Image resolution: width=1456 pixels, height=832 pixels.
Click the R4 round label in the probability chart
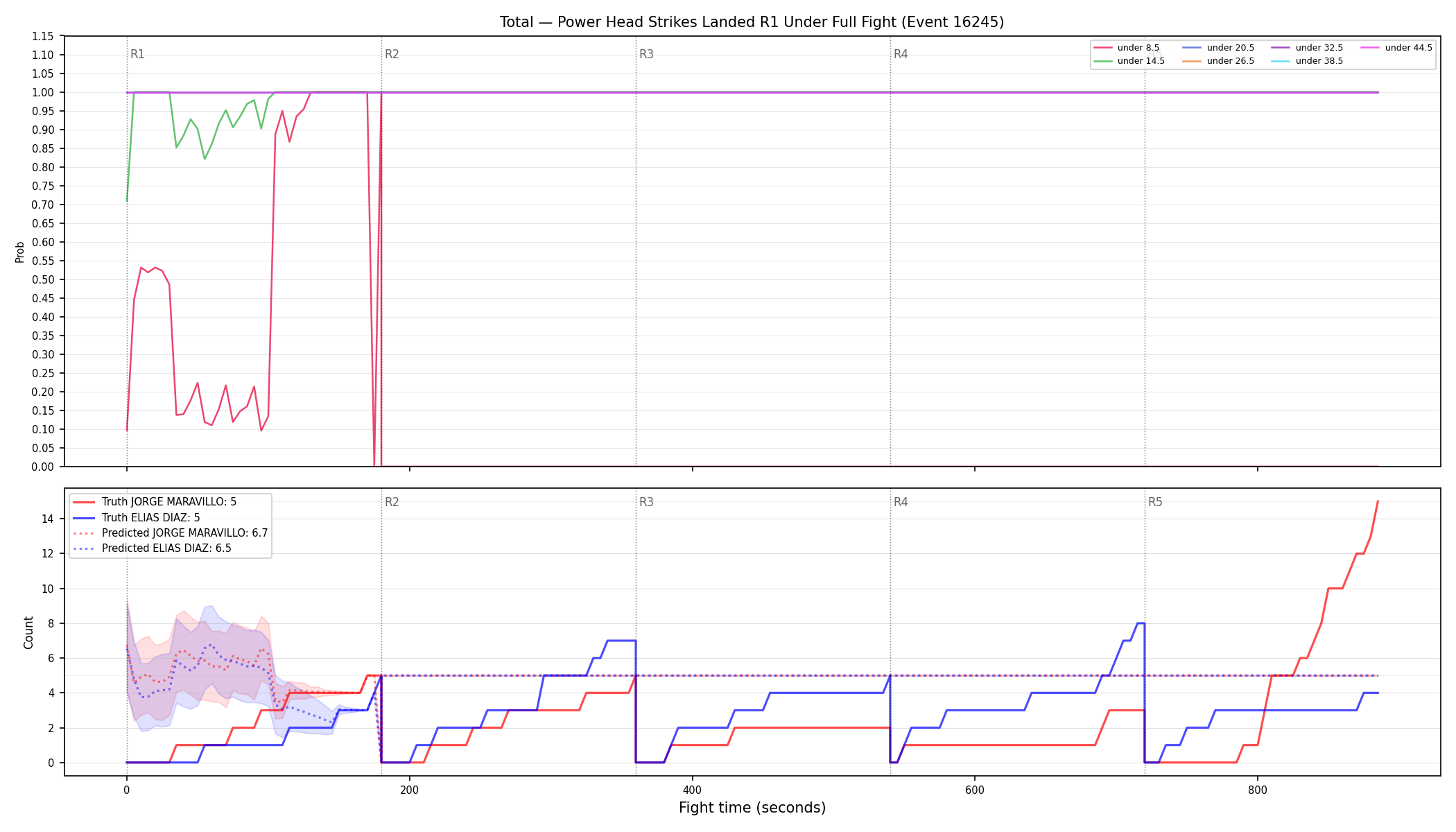(901, 54)
